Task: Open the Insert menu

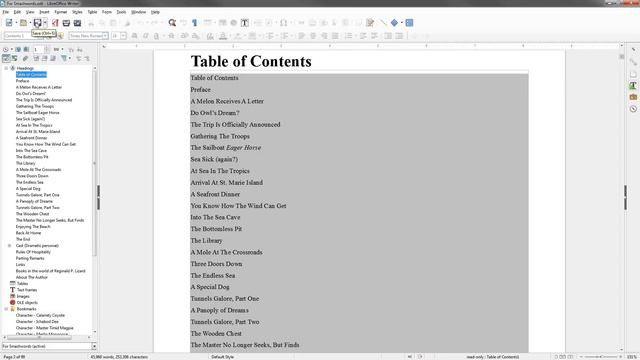Action: point(44,12)
